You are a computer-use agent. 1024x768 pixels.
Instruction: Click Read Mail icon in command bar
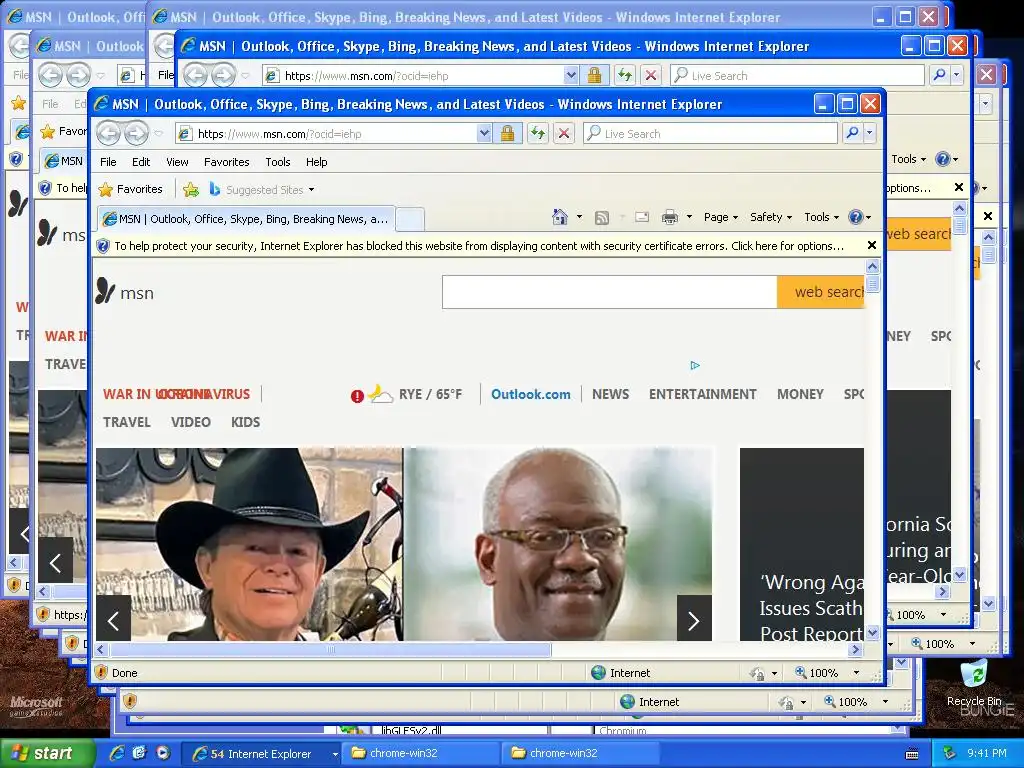tap(642, 217)
